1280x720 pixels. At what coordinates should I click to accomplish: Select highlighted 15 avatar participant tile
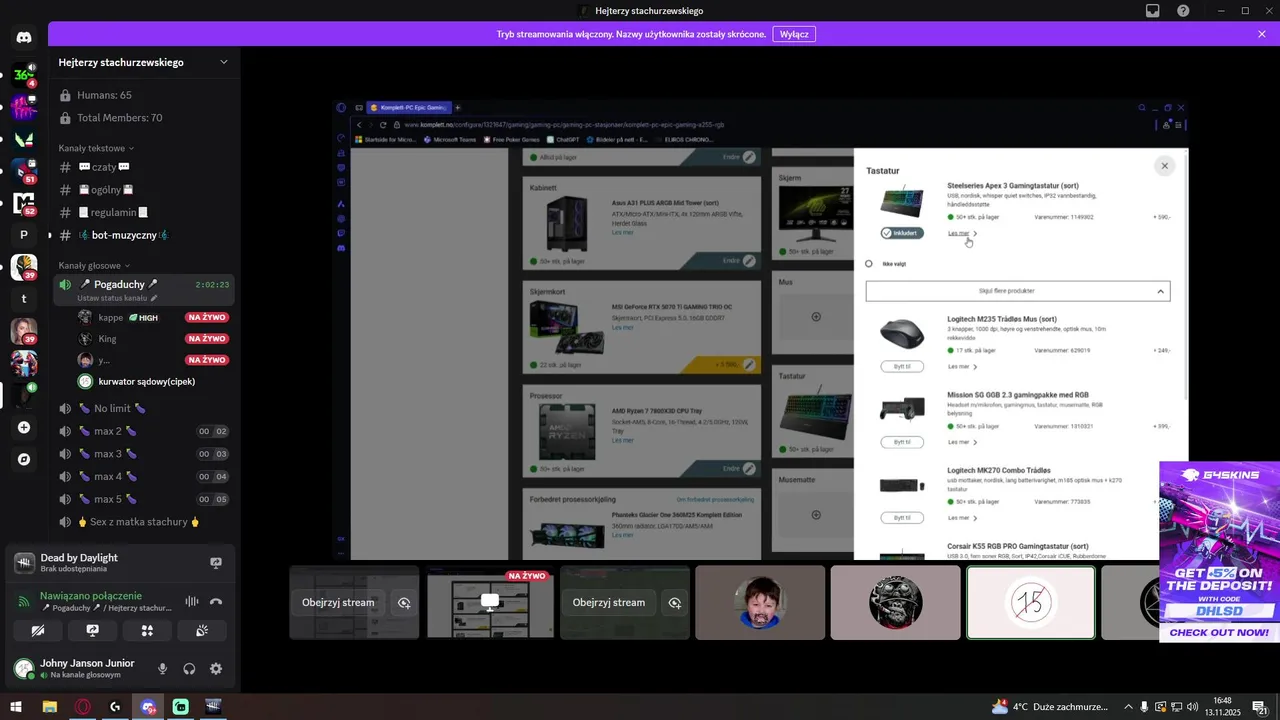(x=1031, y=602)
